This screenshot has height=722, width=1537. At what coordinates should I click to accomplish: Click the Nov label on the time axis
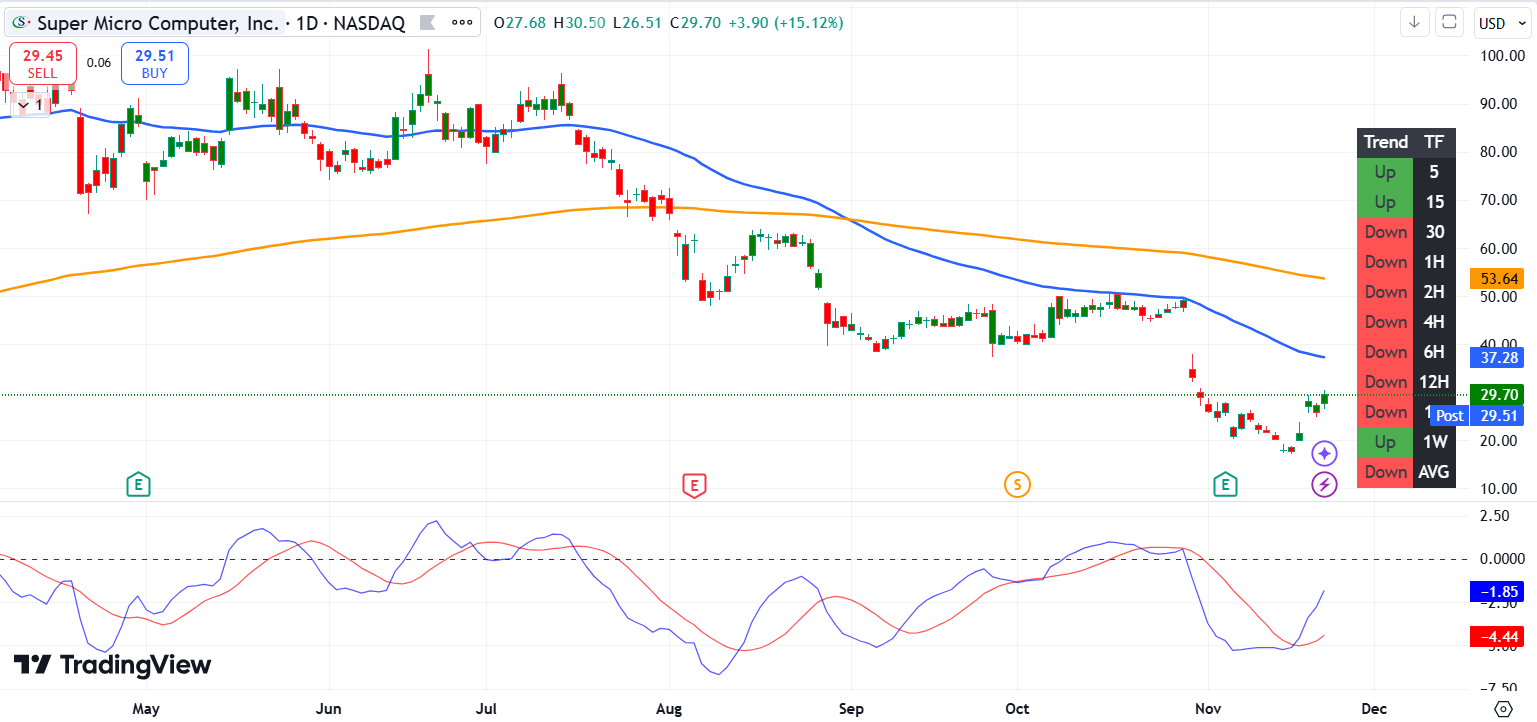pyautogui.click(x=1208, y=709)
